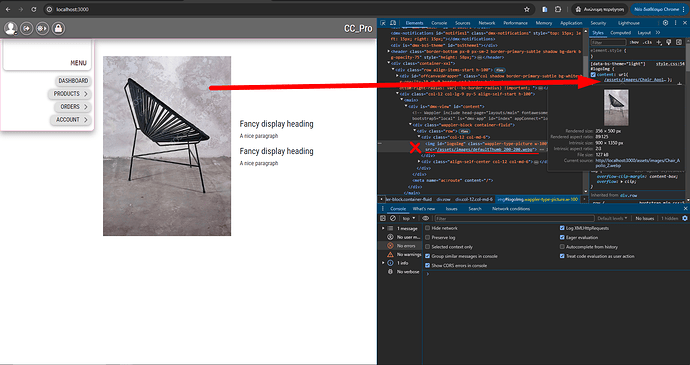Click the gear-with-arrow icon in page header
The image size is (690, 365).
(42, 29)
